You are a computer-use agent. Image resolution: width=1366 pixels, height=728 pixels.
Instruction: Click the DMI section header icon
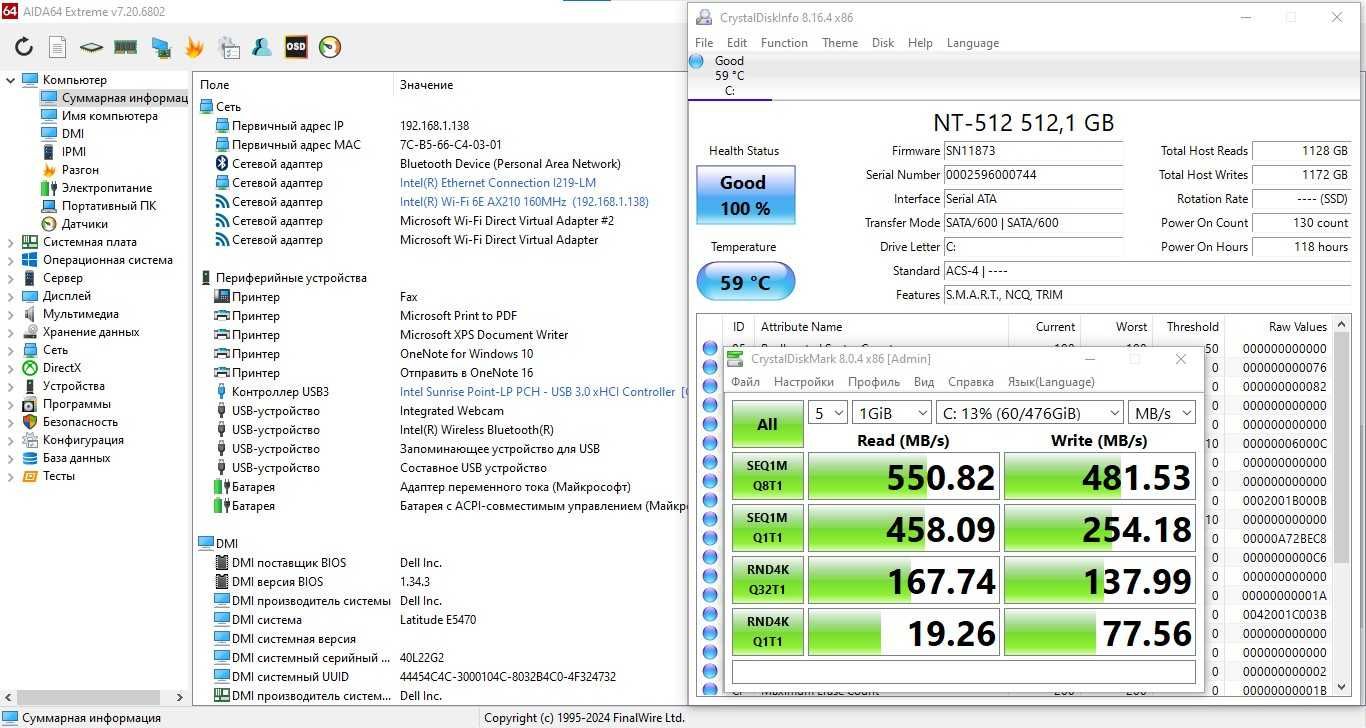(206, 544)
